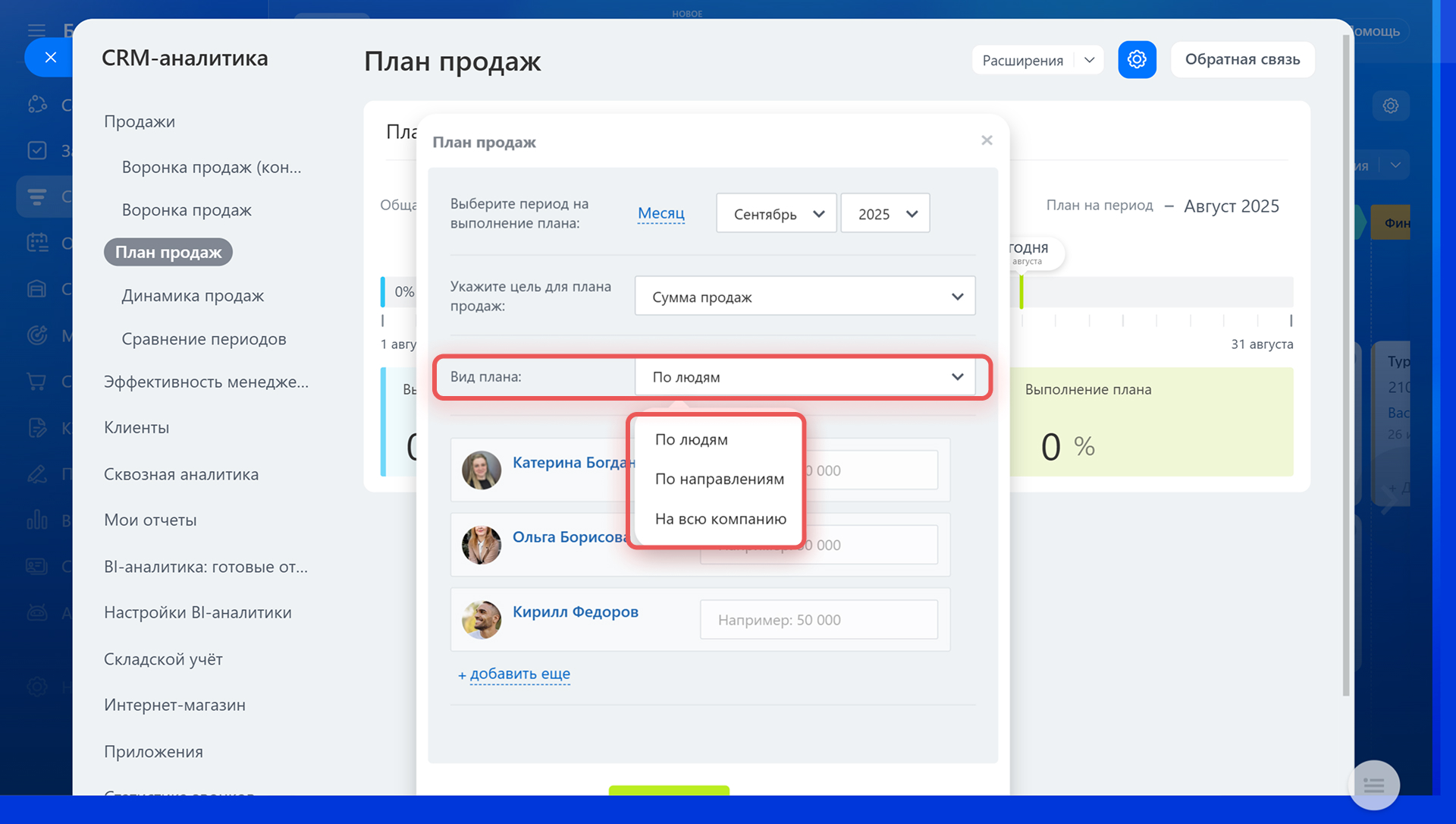Viewport: 1456px width, 824px height.
Task: Open Сравнение периодов report
Action: [204, 338]
